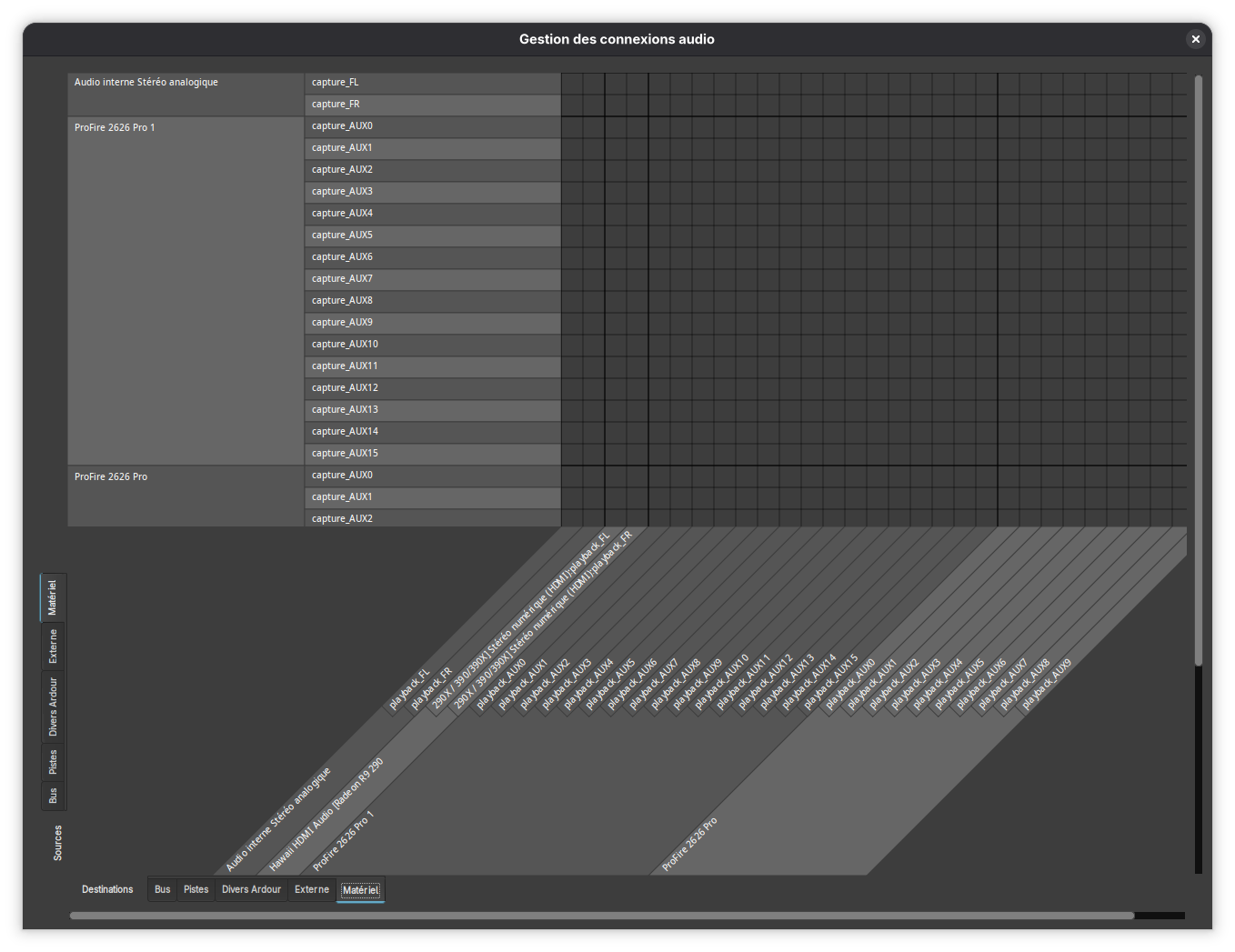The width and height of the screenshot is (1235, 952).
Task: Select the Bus vertical tab for sources
Action: click(x=53, y=796)
